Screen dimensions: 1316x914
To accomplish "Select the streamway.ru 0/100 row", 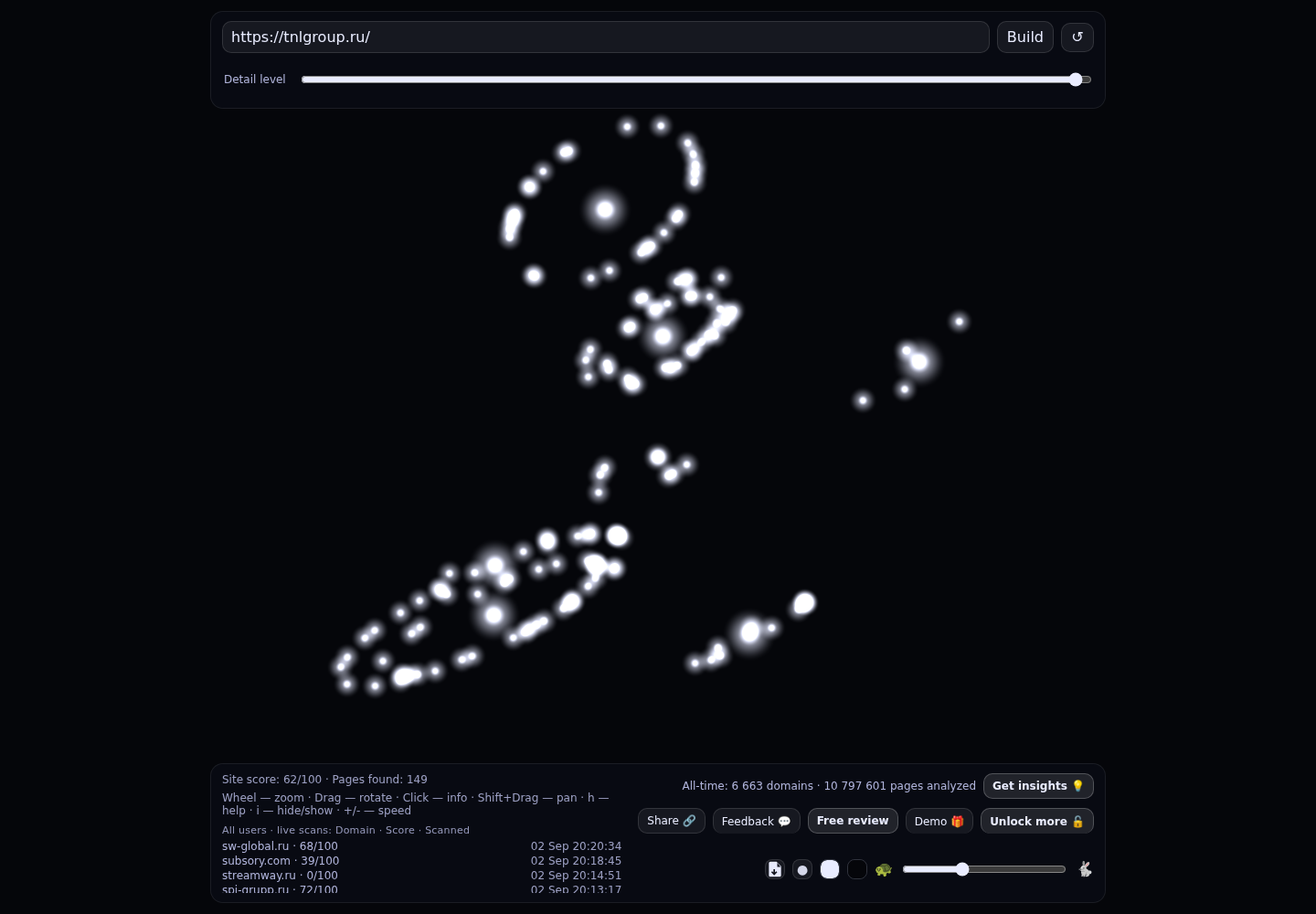I will click(421, 876).
